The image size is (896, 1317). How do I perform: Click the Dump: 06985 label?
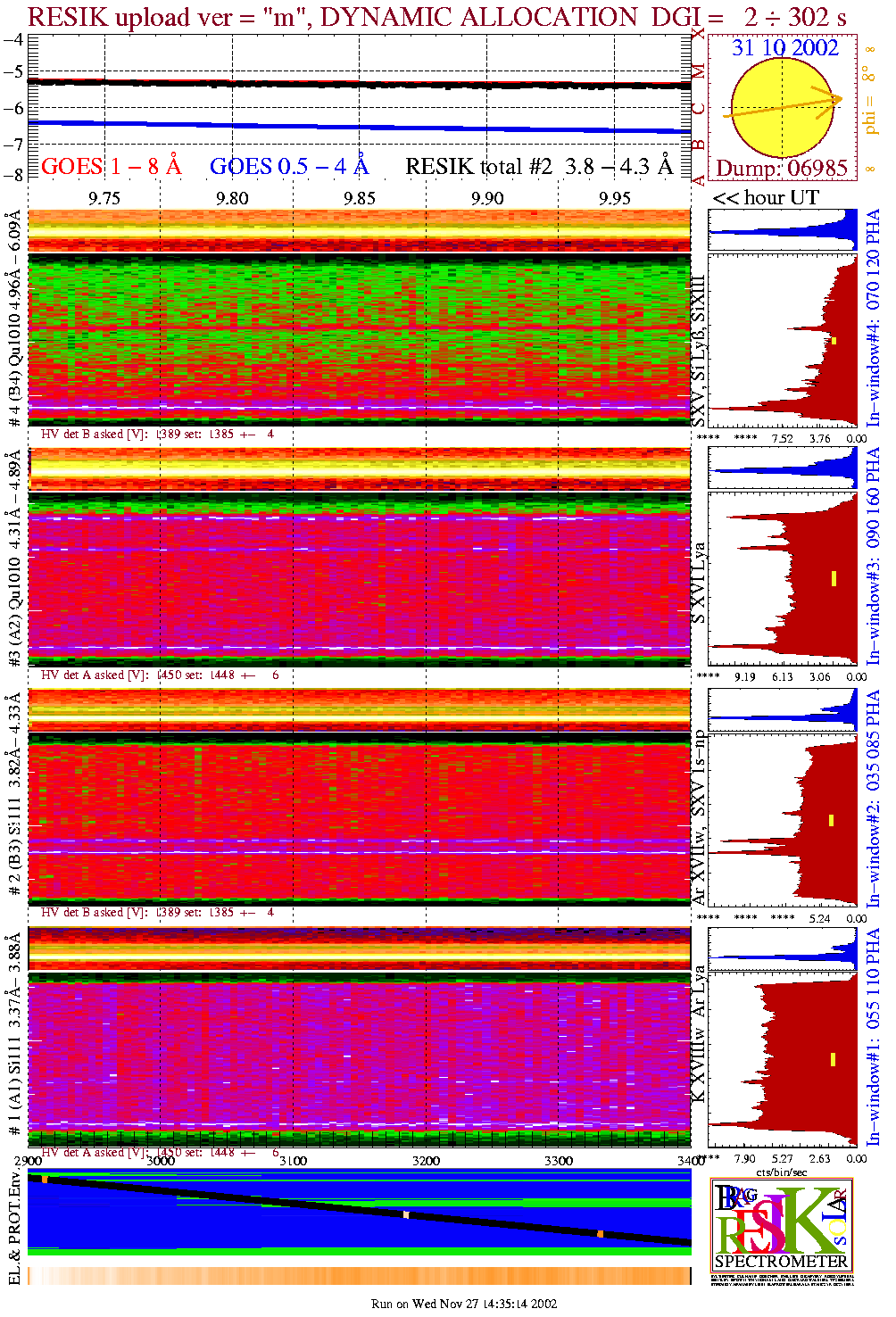782,169
